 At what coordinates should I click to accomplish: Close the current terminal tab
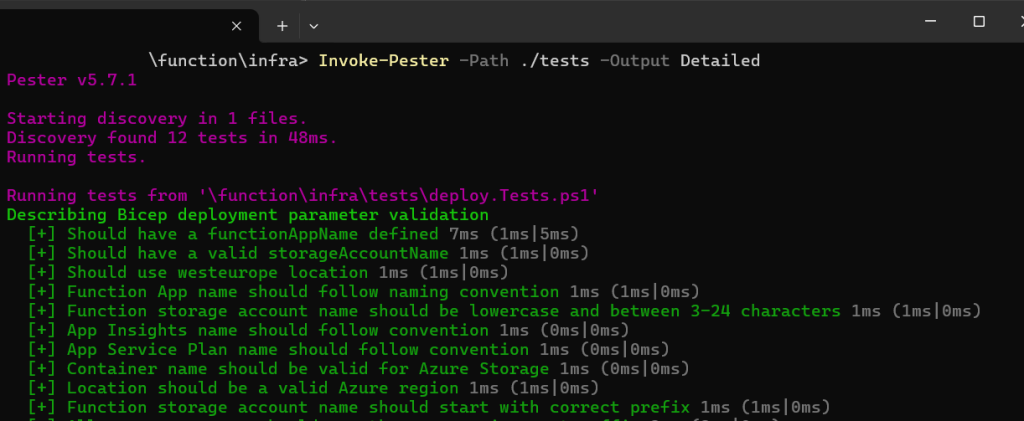tap(236, 26)
